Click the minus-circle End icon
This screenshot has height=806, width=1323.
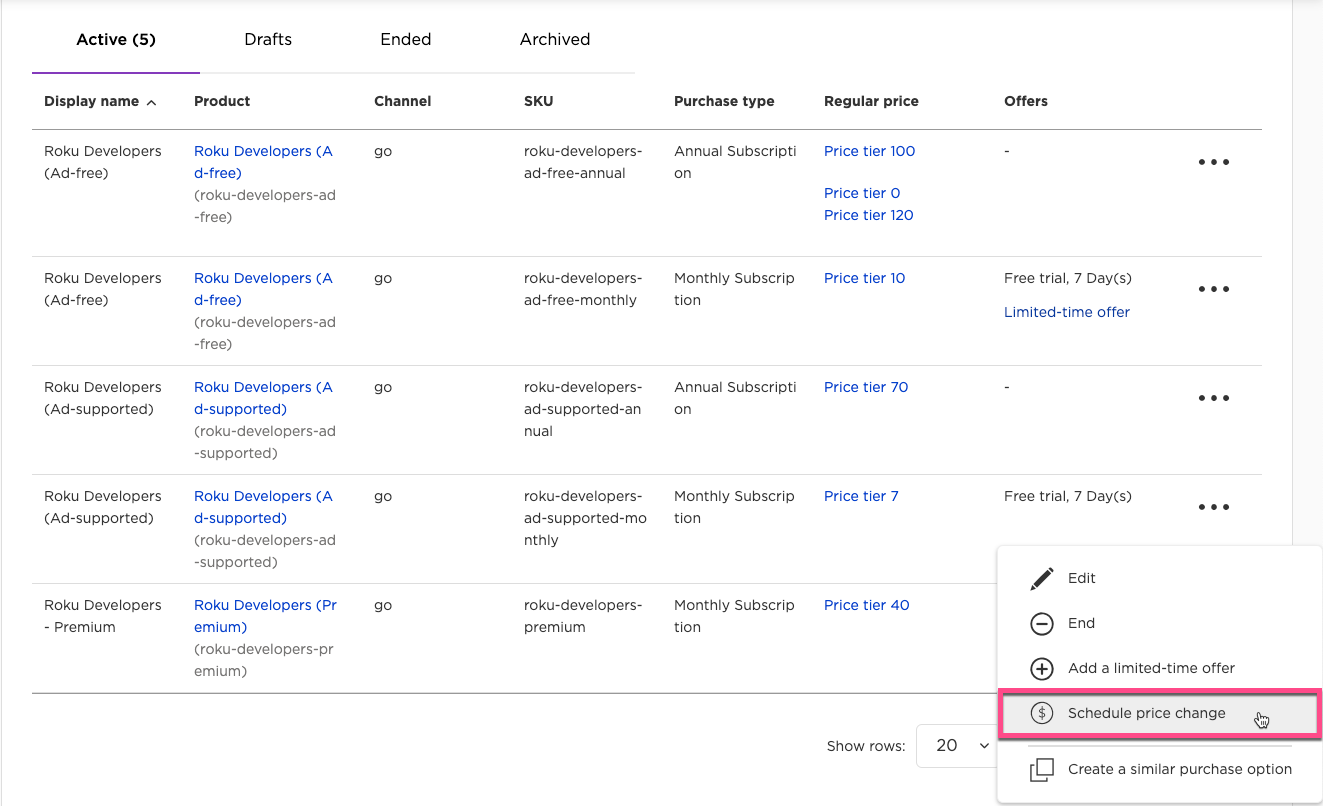[1041, 623]
